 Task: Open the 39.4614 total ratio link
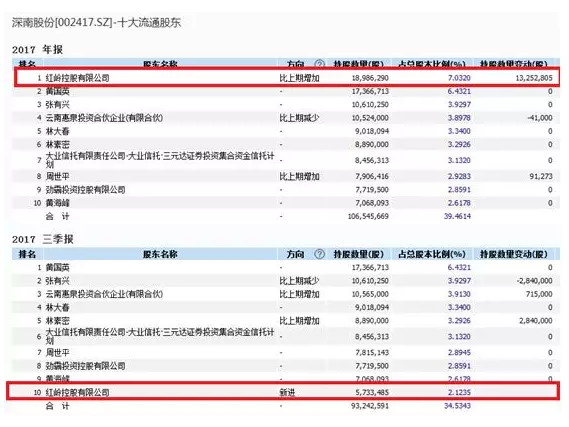(457, 216)
